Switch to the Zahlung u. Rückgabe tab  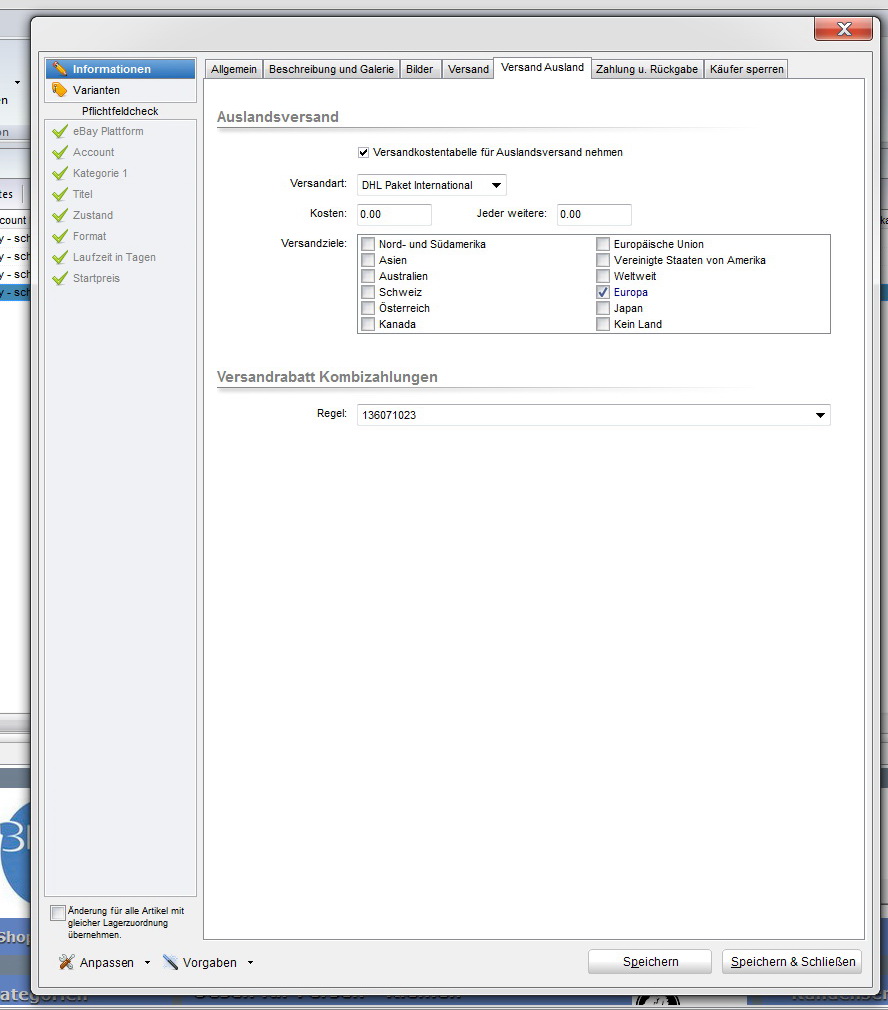647,69
